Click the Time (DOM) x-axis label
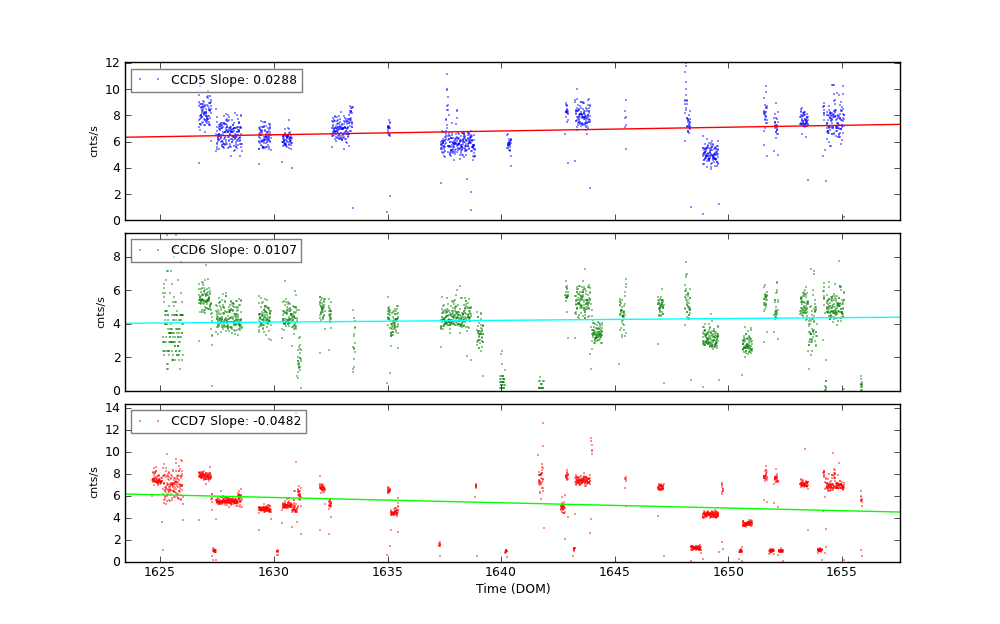Image resolution: width=1000 pixels, height=624 pixels. point(512,589)
